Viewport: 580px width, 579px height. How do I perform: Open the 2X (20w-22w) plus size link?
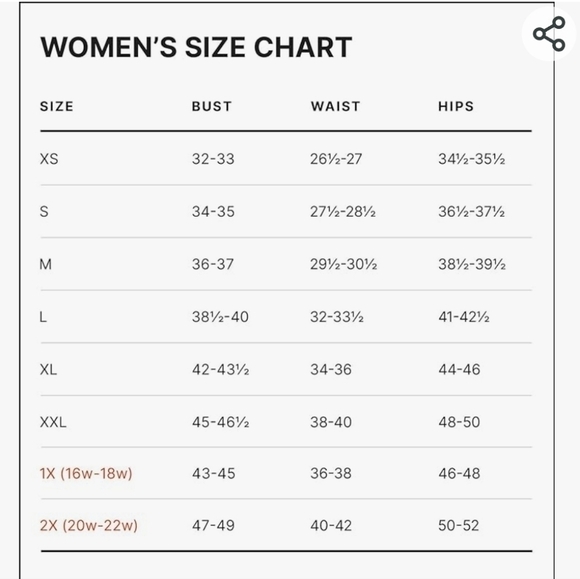pyautogui.click(x=89, y=525)
